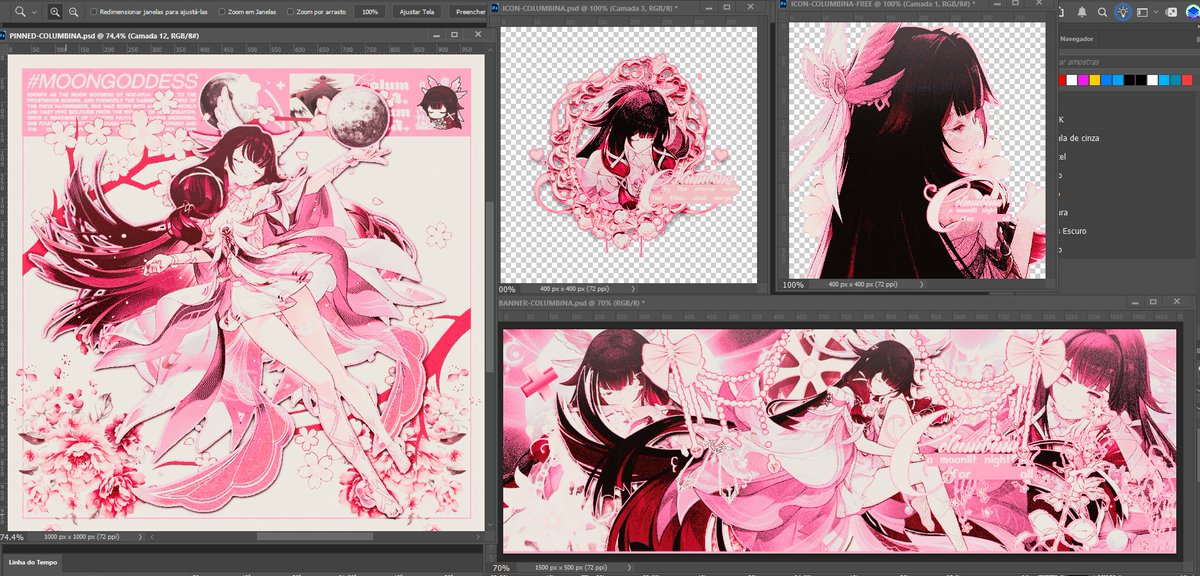Expand the workspace switcher arrow

pos(1157,12)
